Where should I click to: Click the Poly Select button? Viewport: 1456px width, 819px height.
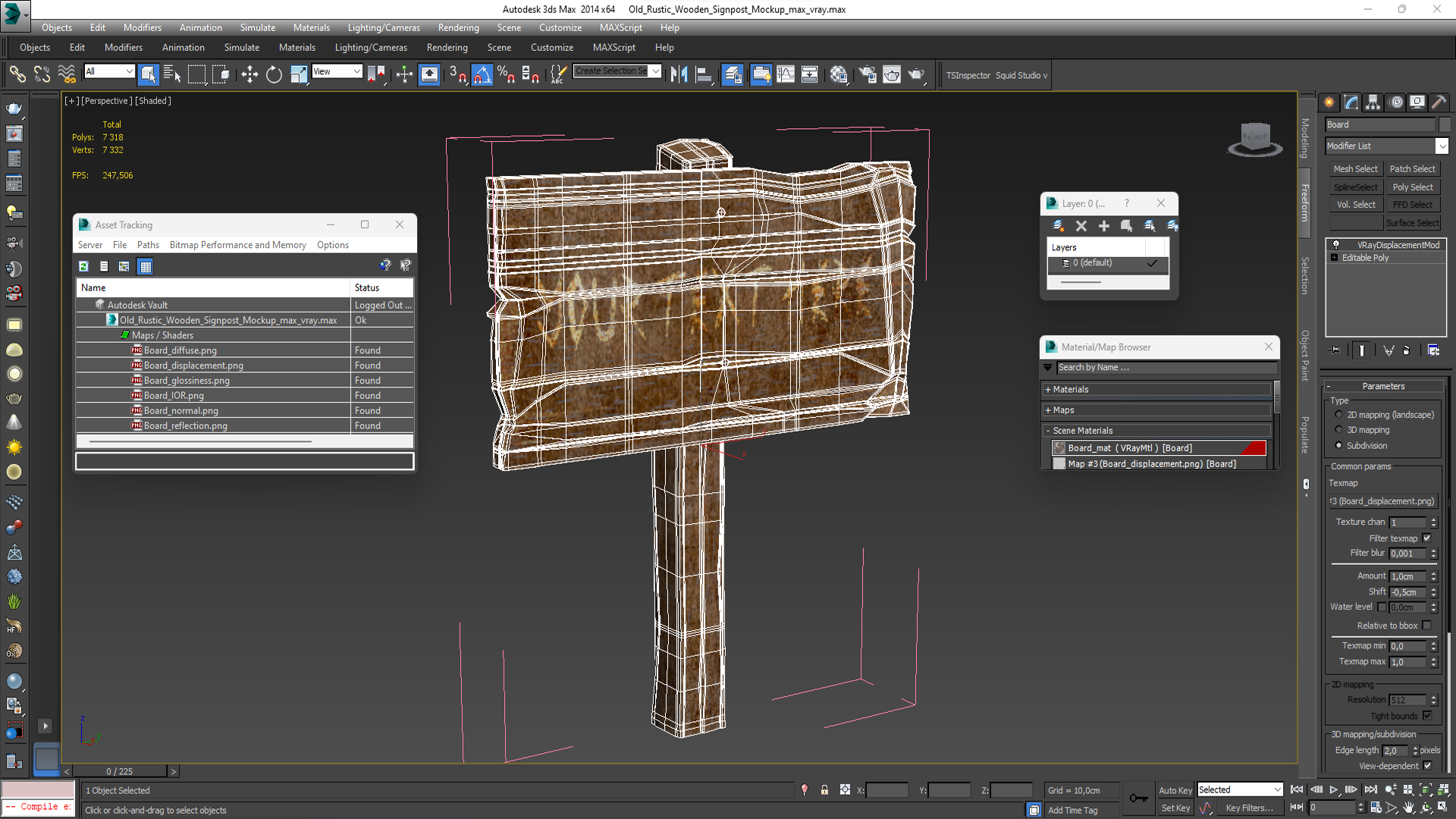[1412, 187]
